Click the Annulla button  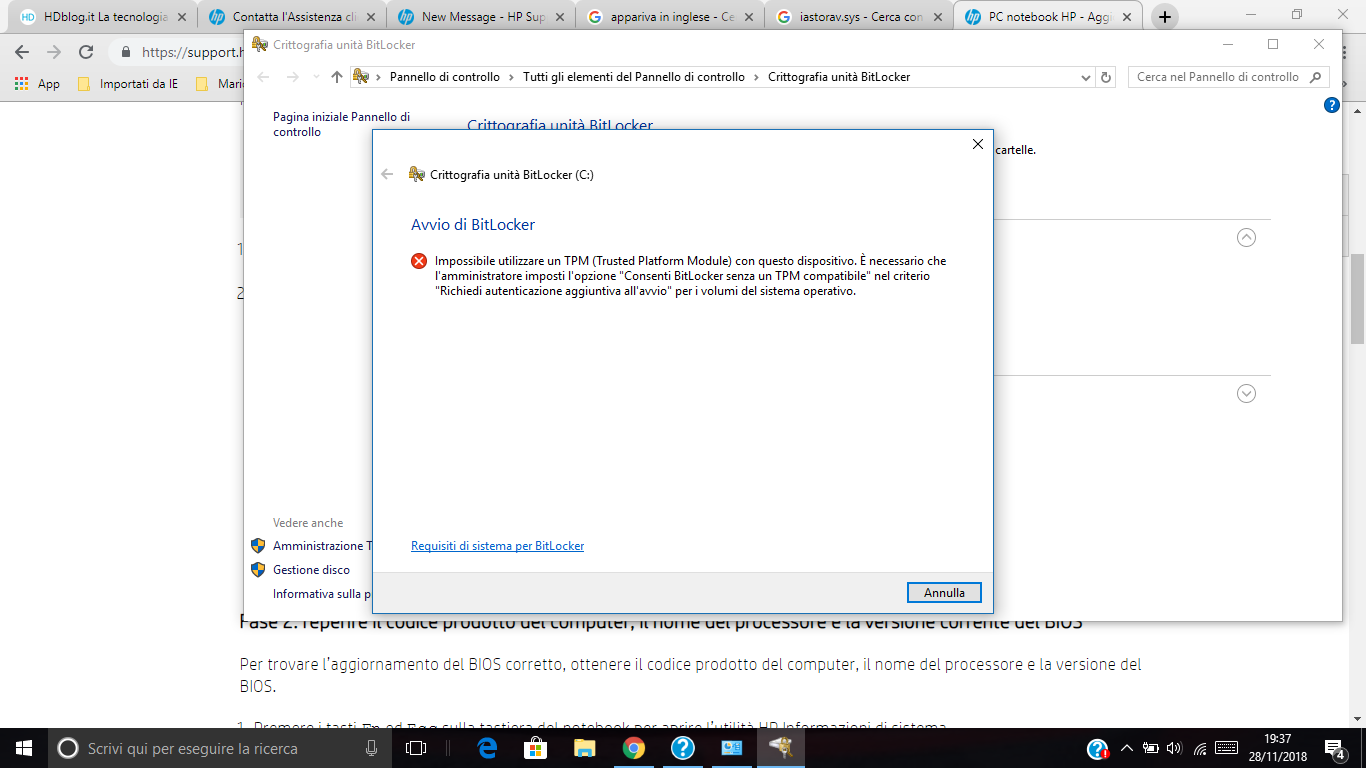point(944,592)
